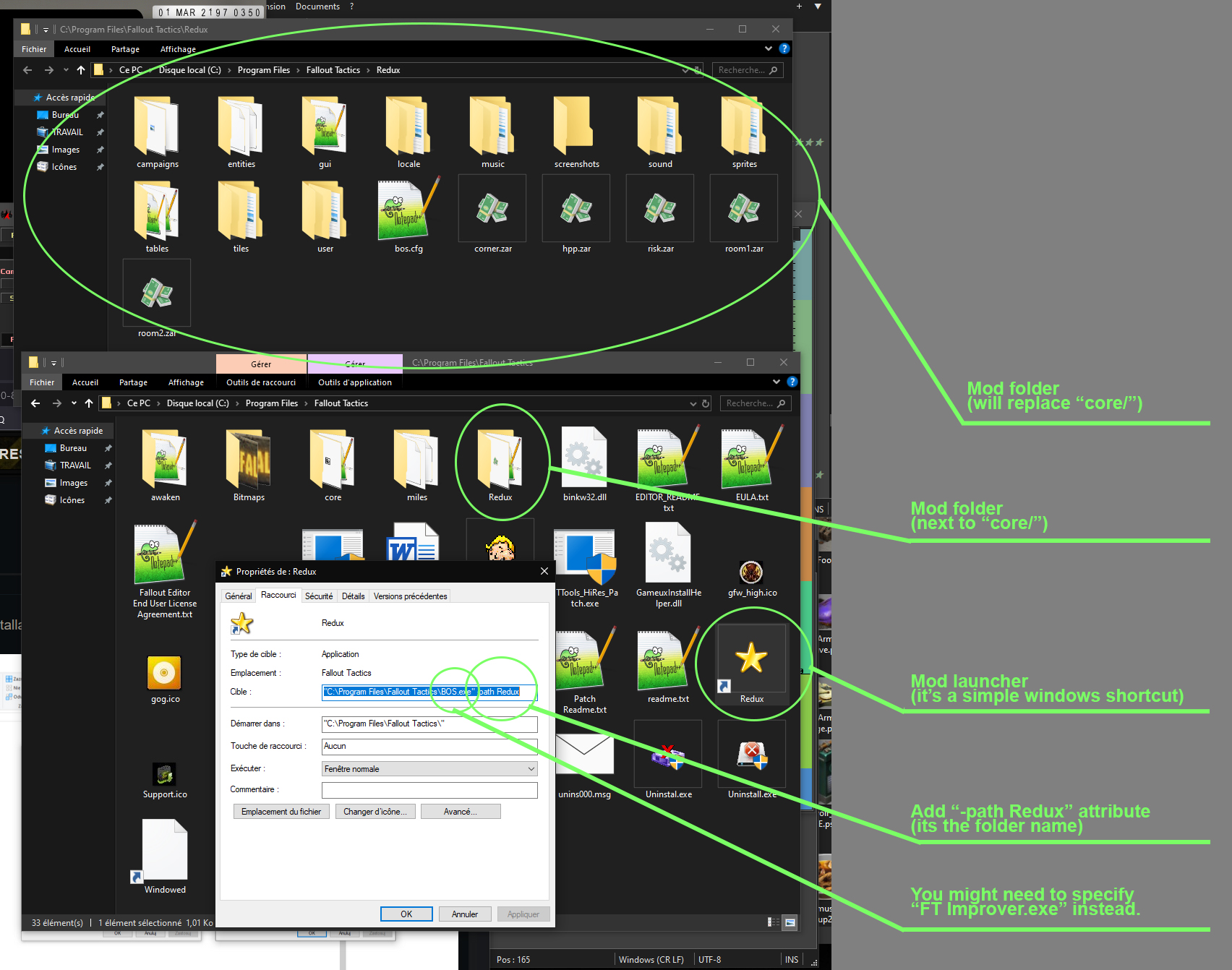Open recent locations dropdown in Redux window

[66, 70]
